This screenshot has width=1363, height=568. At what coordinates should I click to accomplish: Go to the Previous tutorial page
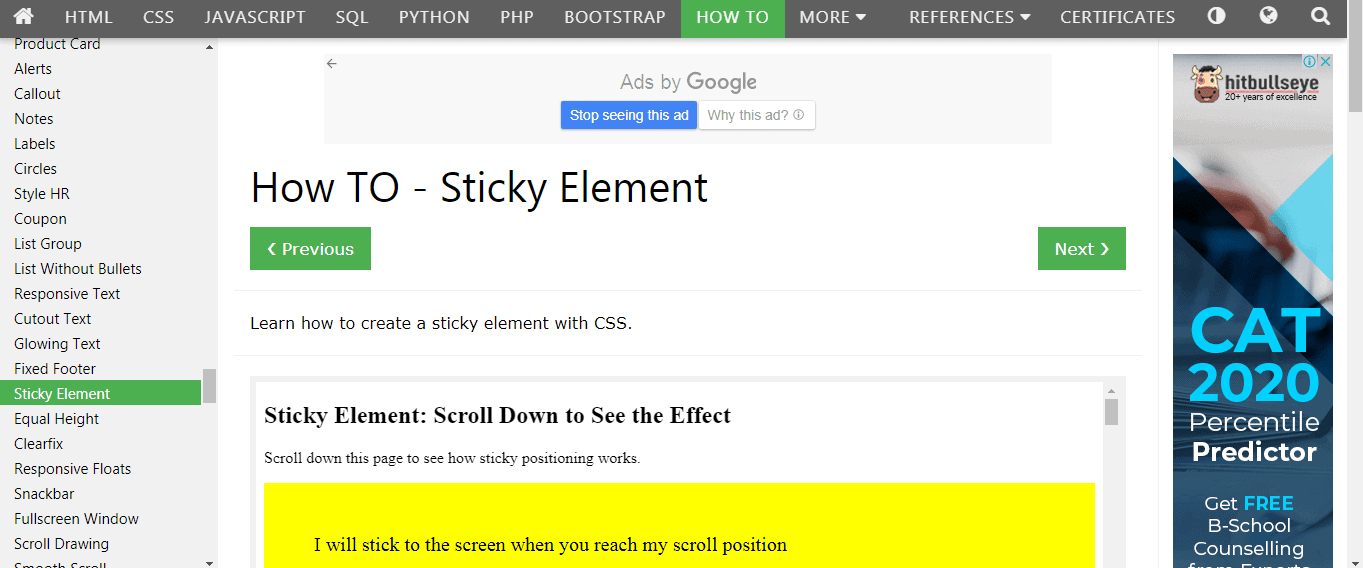pyautogui.click(x=310, y=249)
